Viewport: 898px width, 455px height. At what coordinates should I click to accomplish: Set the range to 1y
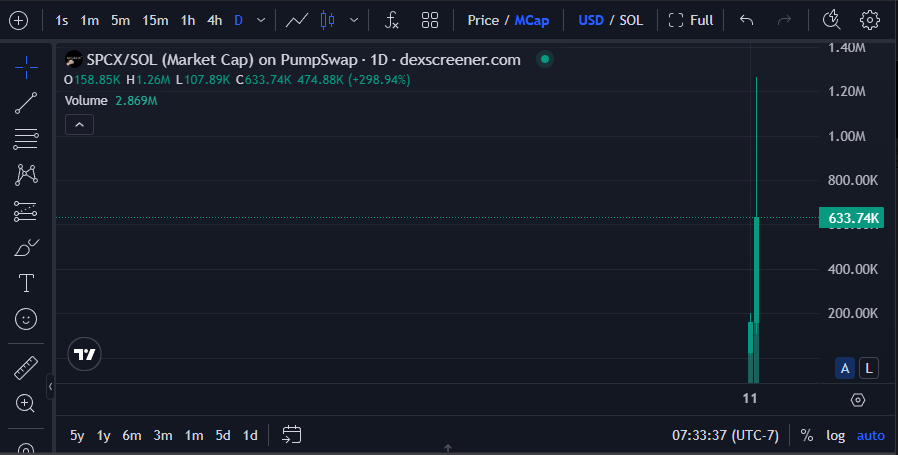click(104, 436)
